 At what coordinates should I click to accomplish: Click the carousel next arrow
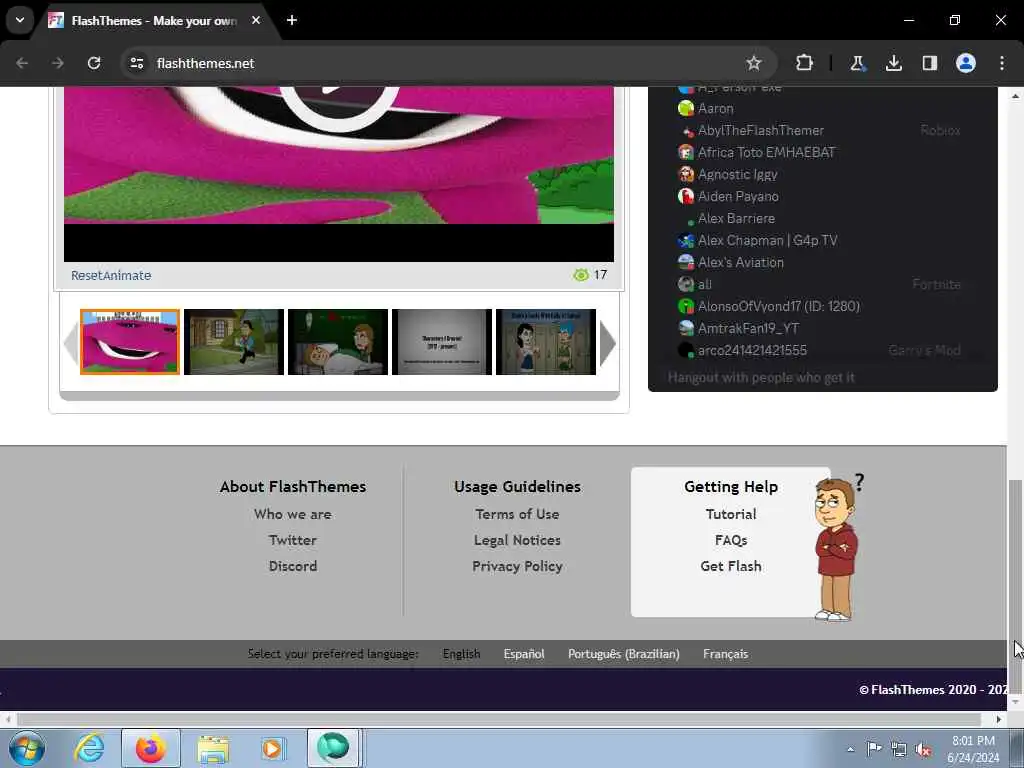(x=607, y=343)
